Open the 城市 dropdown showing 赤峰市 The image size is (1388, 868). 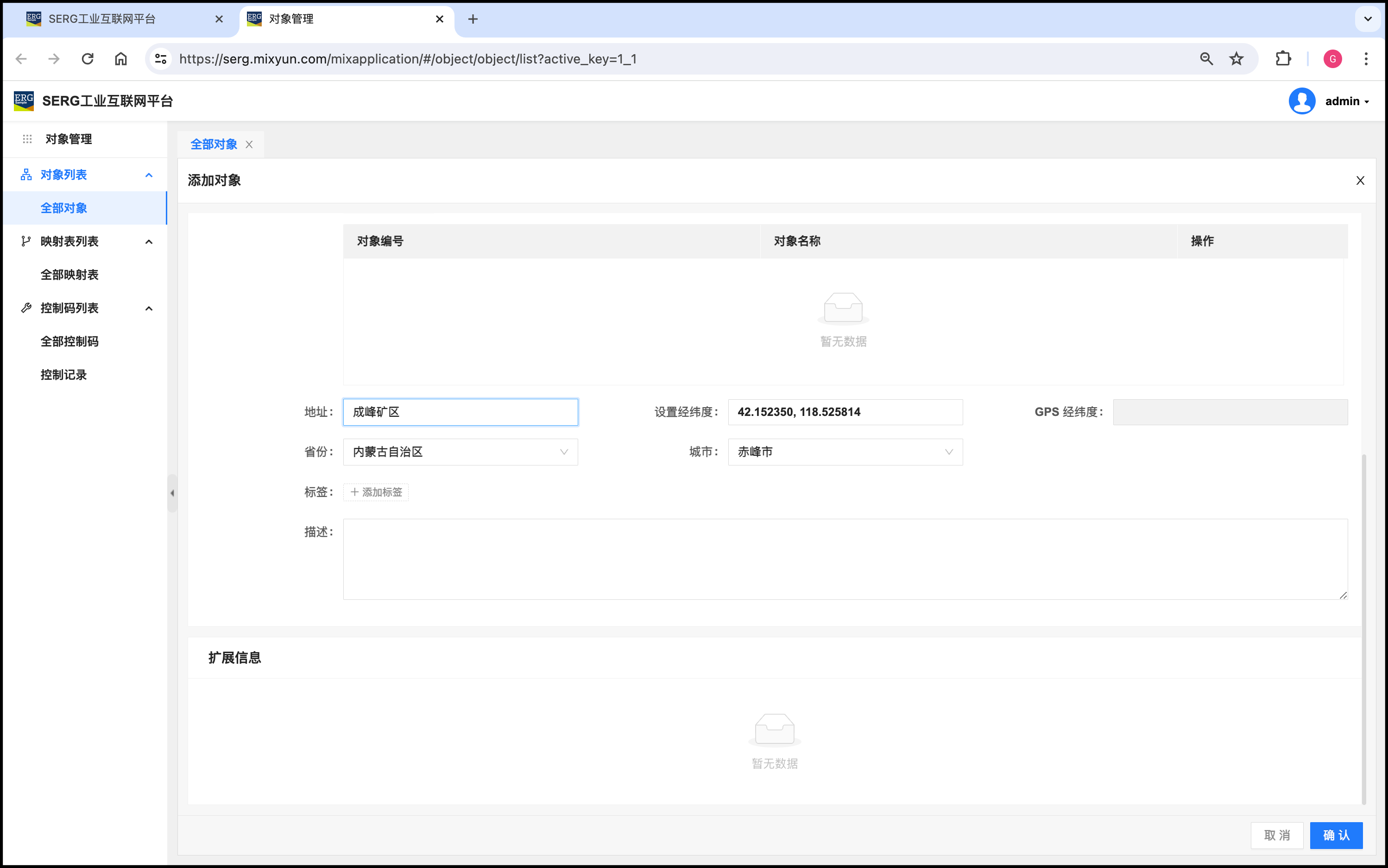pos(845,453)
